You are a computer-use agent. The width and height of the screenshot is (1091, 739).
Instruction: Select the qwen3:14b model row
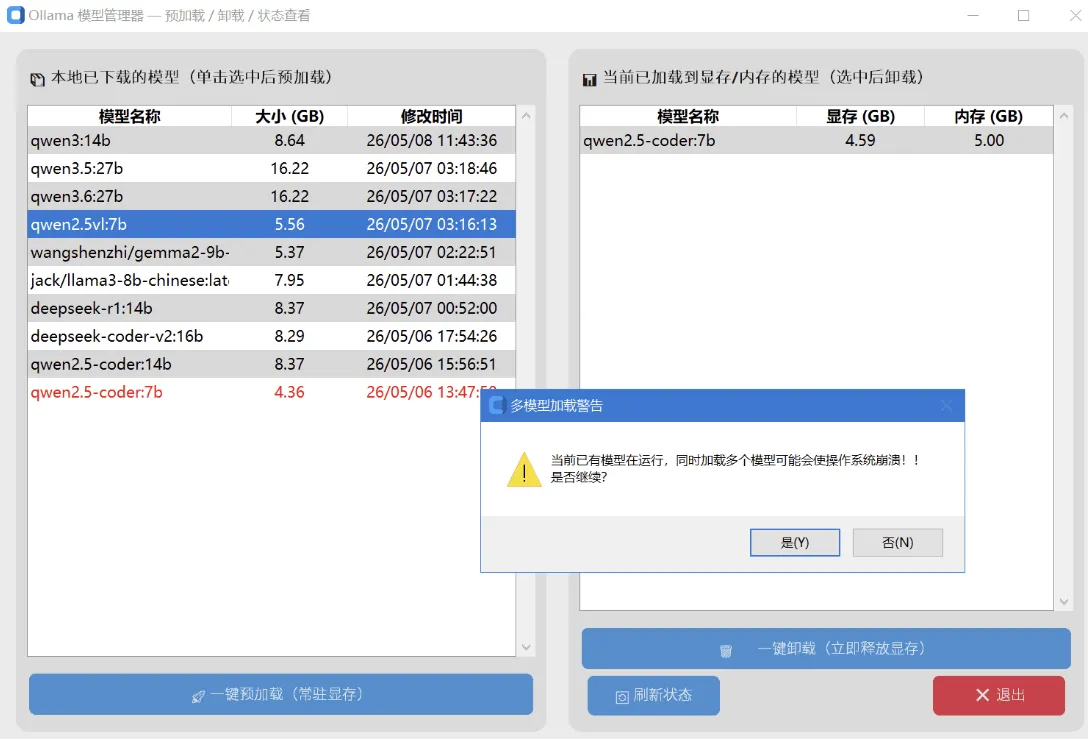[x=272, y=141]
